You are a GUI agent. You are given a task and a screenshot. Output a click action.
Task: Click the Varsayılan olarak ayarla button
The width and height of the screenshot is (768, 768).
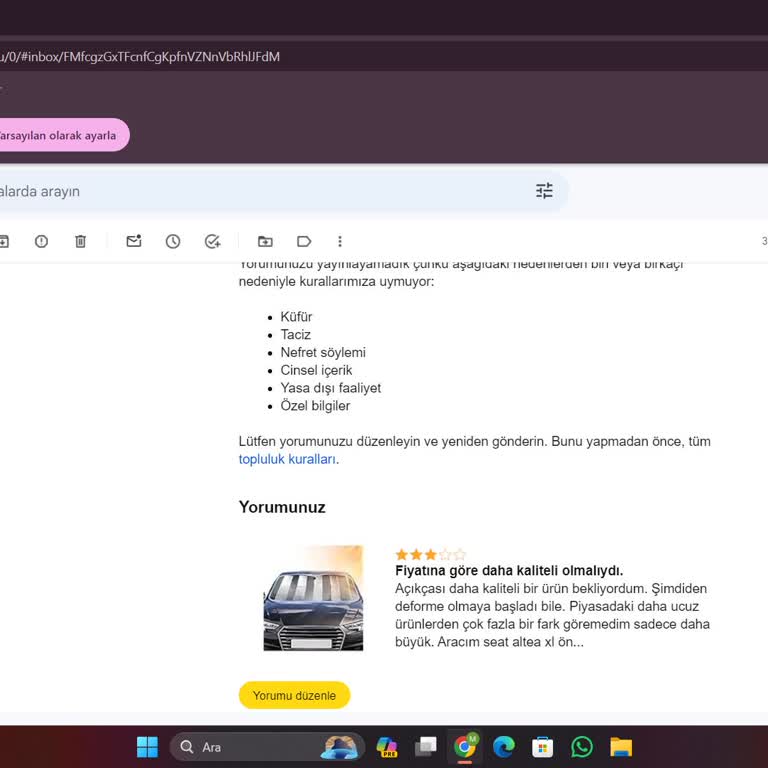click(x=64, y=135)
